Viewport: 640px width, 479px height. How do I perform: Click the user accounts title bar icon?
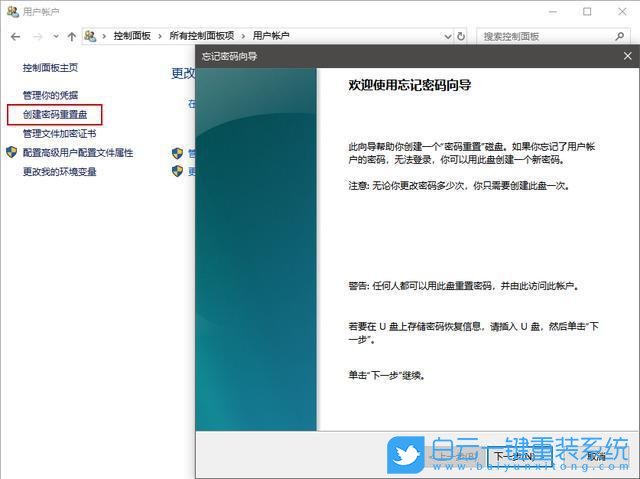coord(13,11)
